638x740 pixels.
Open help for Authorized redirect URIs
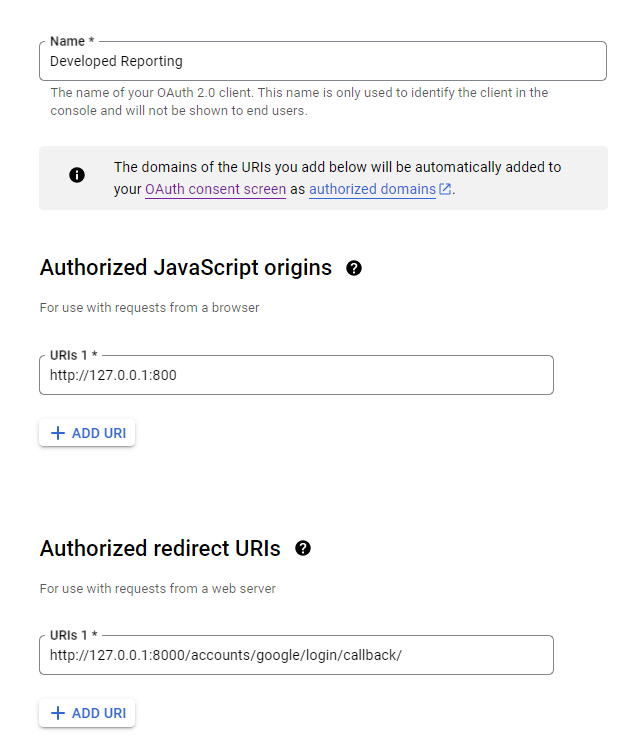click(303, 548)
